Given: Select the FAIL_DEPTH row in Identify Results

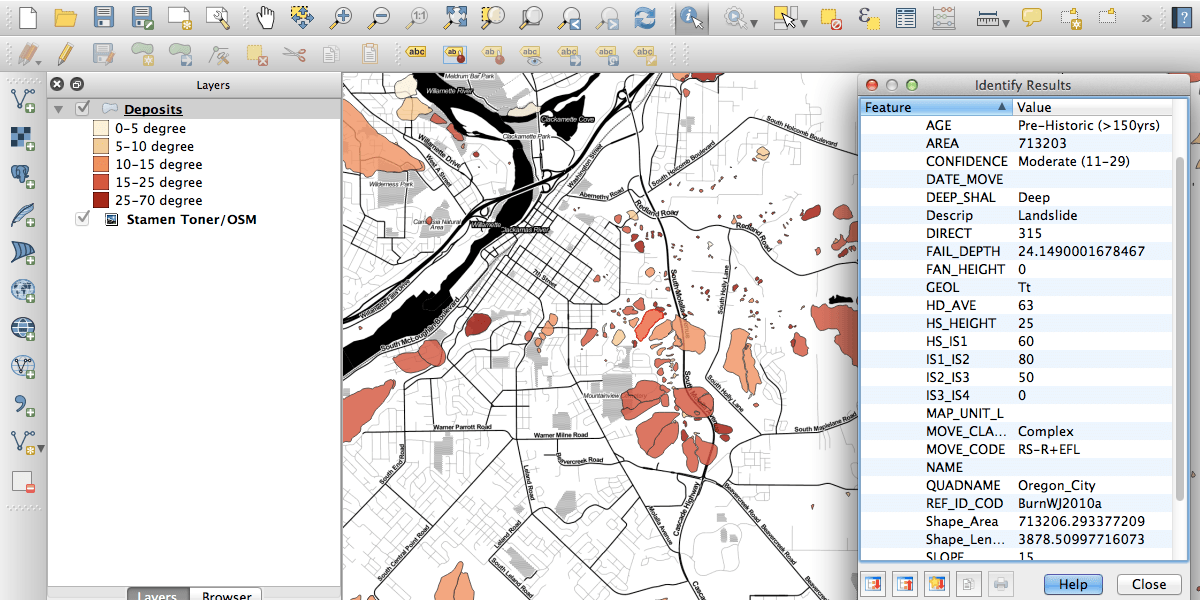Looking at the screenshot, I should (1018, 251).
